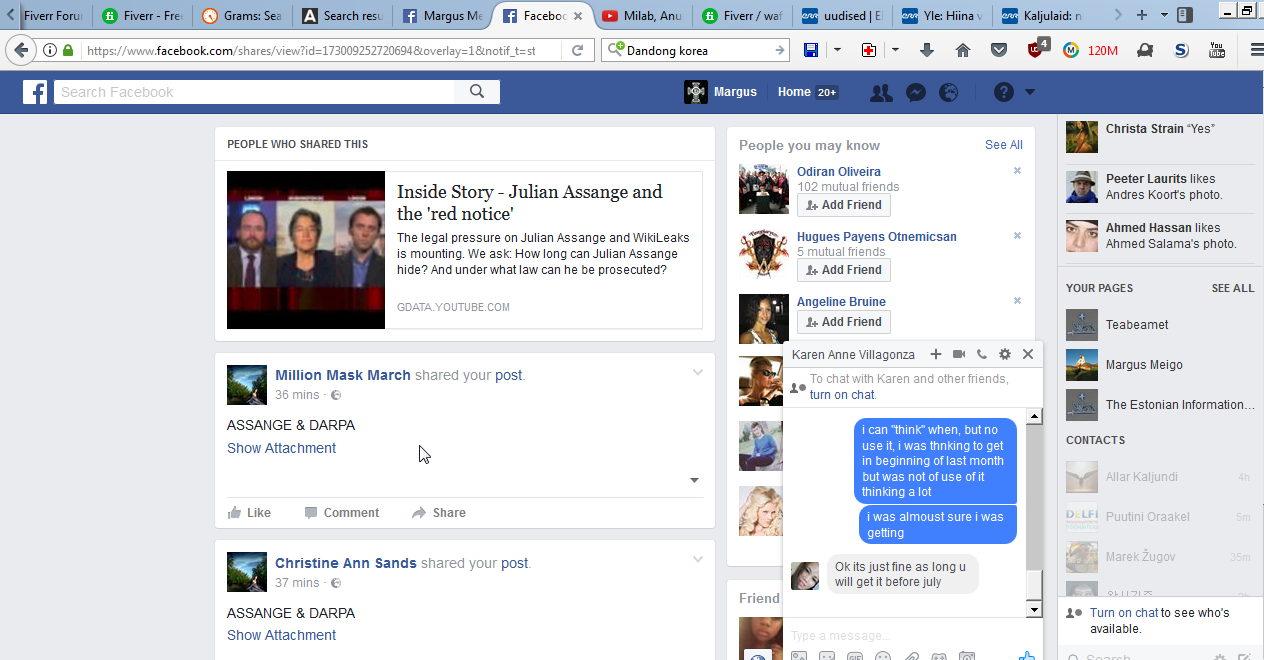Click the chat scrollbar down arrow
The height and width of the screenshot is (660, 1264).
click(1034, 609)
